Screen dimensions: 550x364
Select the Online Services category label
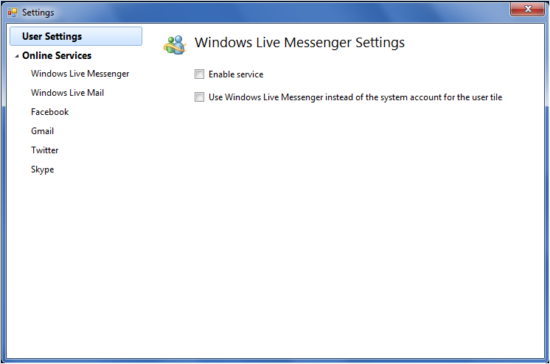(x=56, y=55)
